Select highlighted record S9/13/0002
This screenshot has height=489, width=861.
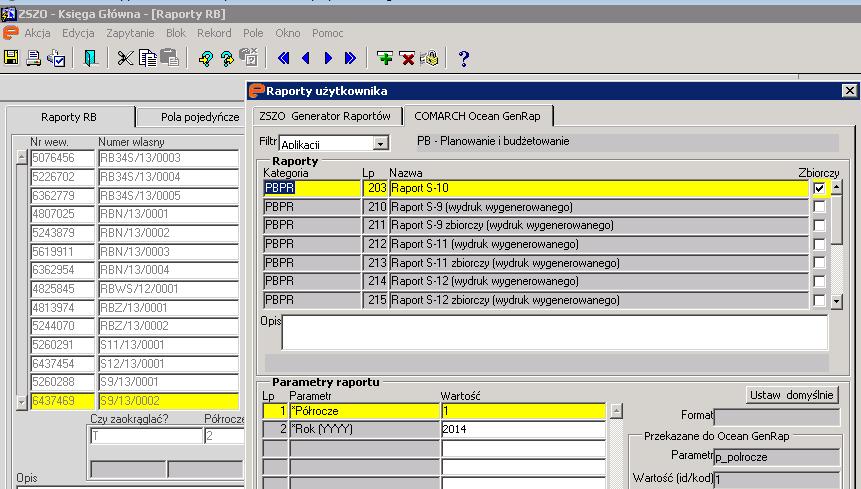click(x=168, y=401)
